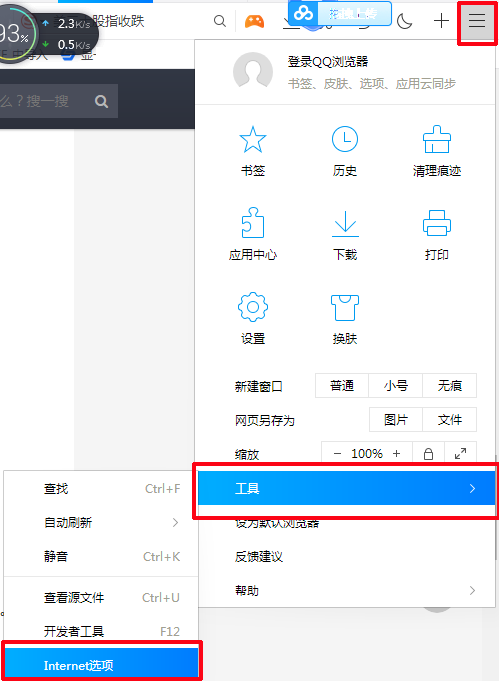The image size is (499, 681).
Task: Click the page search magnifier button
Action: click(x=101, y=101)
